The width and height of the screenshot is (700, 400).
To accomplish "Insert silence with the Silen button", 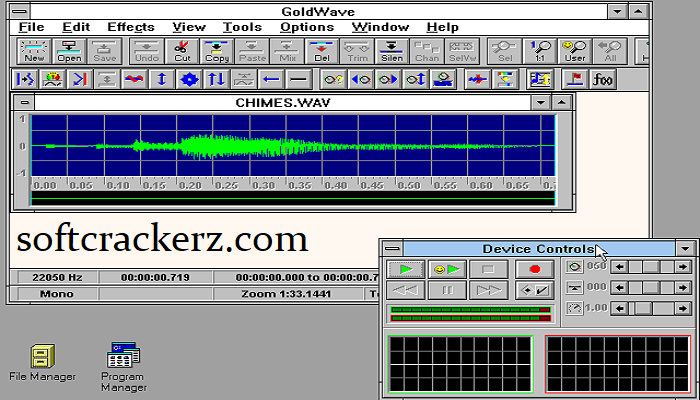I will (392, 51).
